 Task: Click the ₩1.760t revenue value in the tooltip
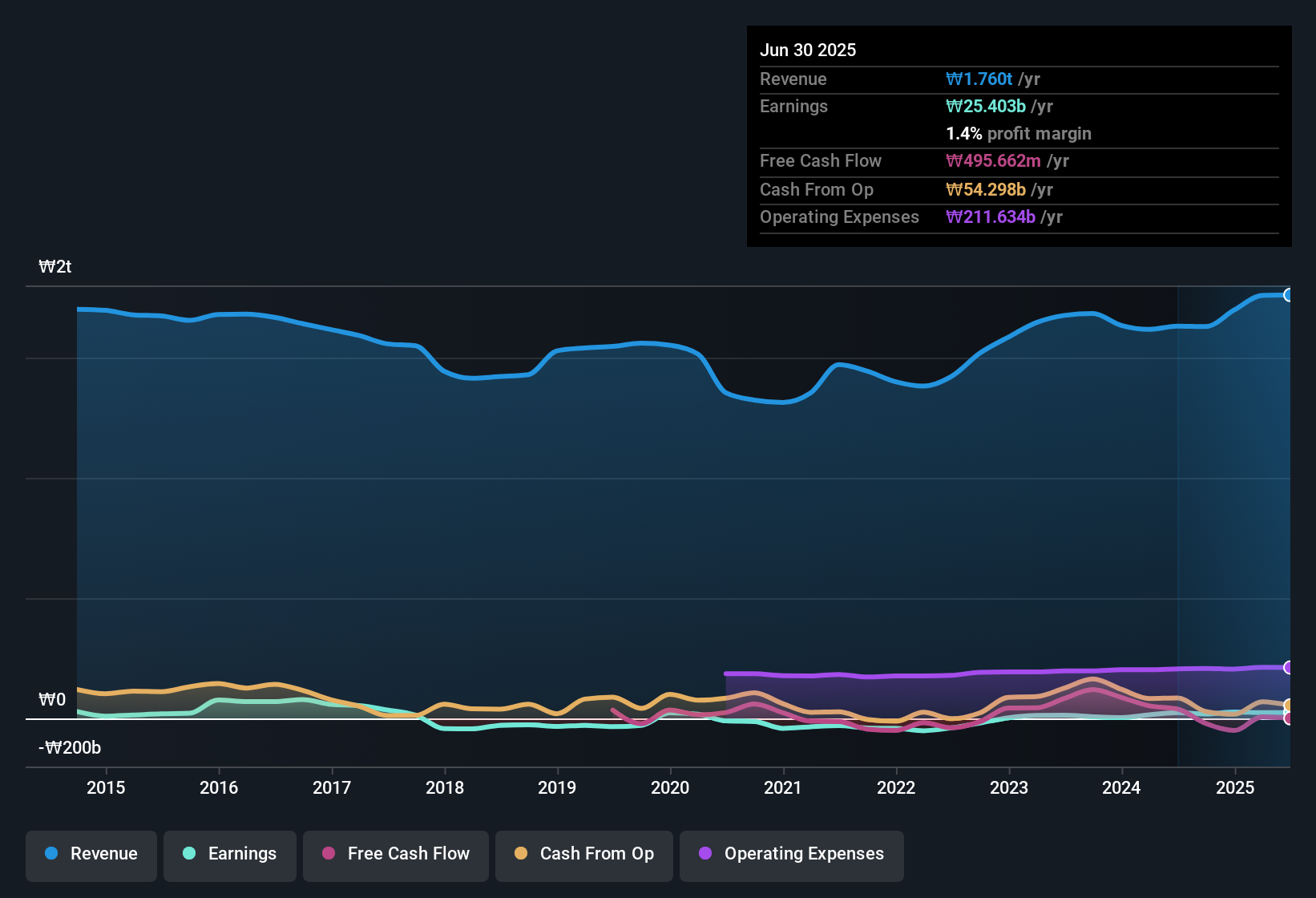coord(979,79)
